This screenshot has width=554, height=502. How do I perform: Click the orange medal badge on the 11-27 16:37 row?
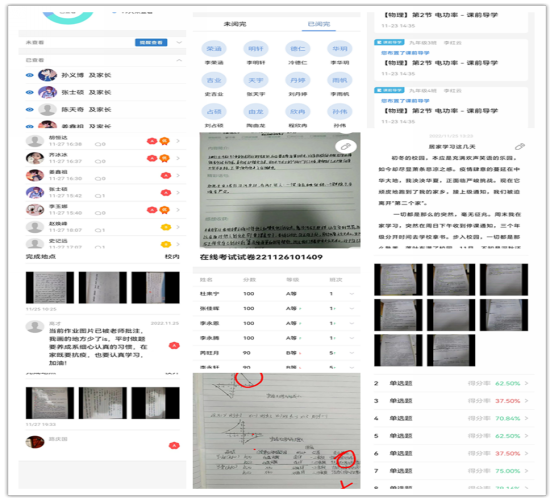coord(164,158)
